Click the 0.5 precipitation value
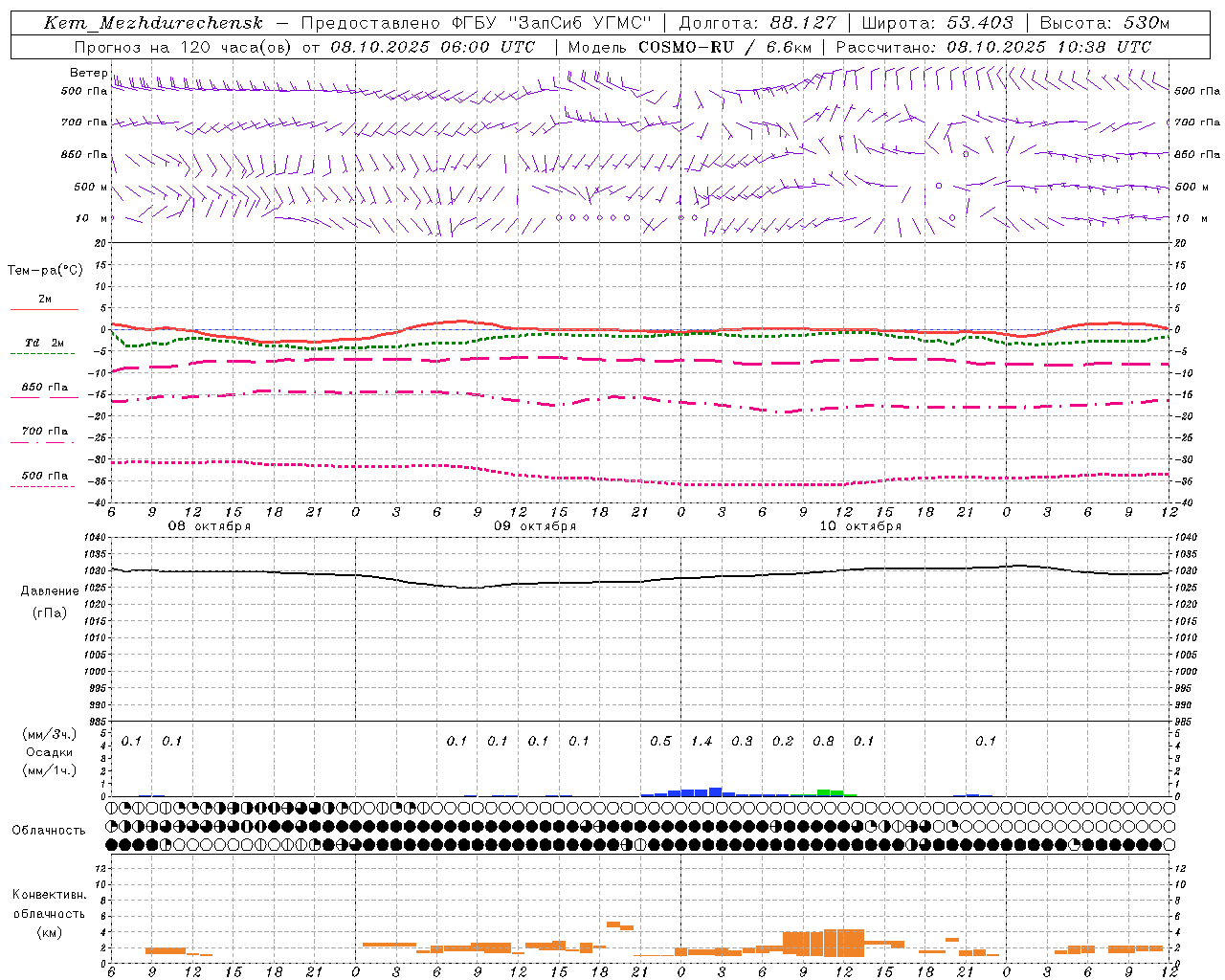Screen dimensions: 1225x980 pyautogui.click(x=660, y=742)
